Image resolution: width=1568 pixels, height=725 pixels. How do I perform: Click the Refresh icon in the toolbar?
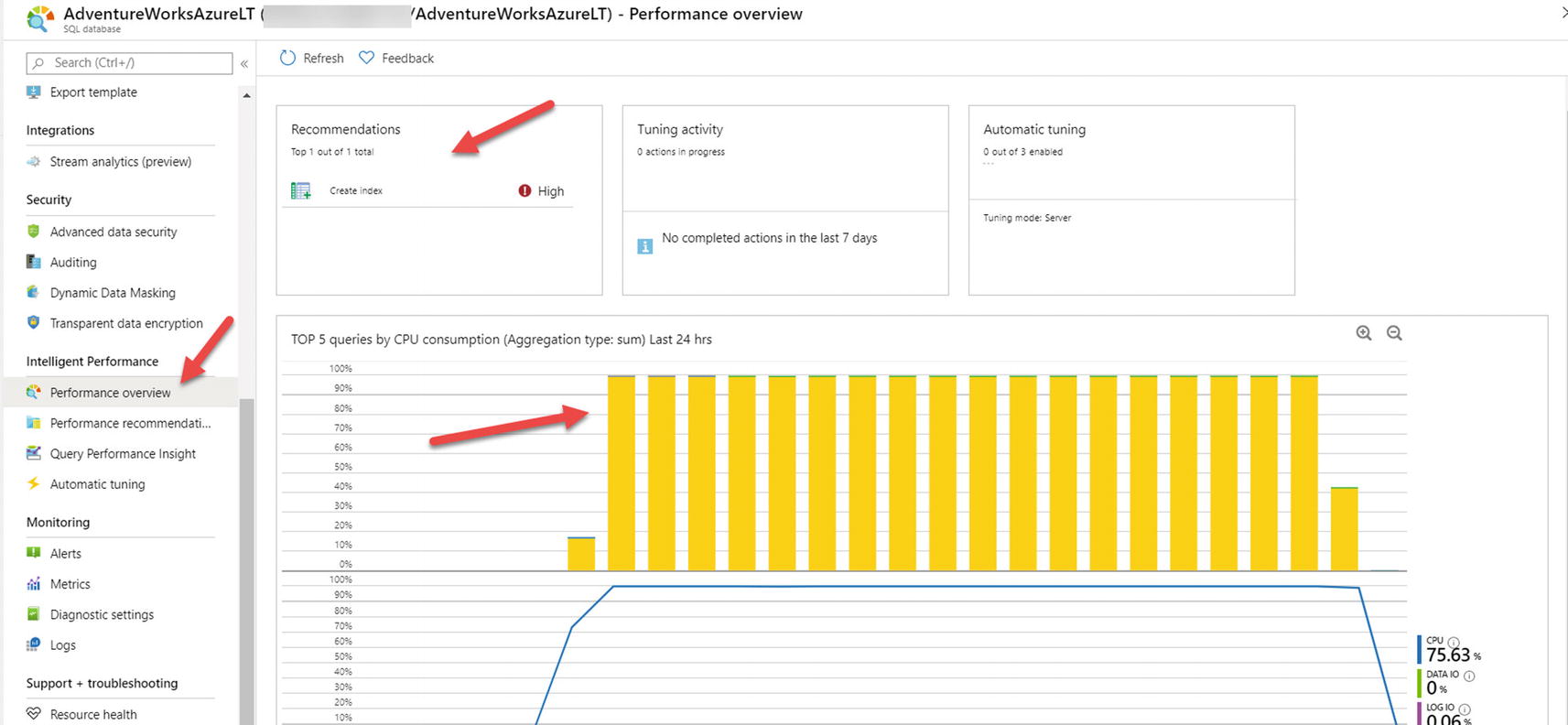coord(287,58)
